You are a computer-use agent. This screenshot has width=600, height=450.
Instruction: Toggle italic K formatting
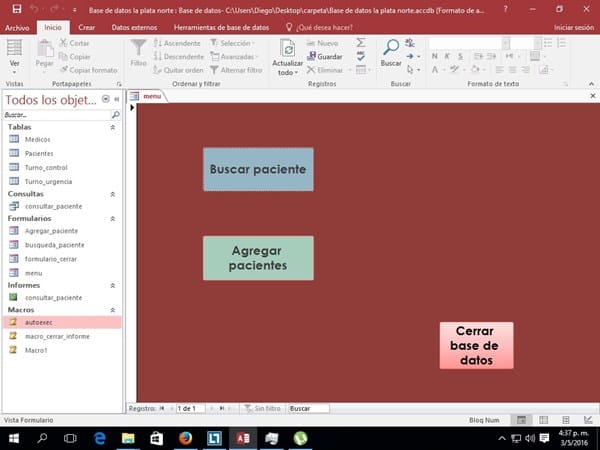[447, 56]
